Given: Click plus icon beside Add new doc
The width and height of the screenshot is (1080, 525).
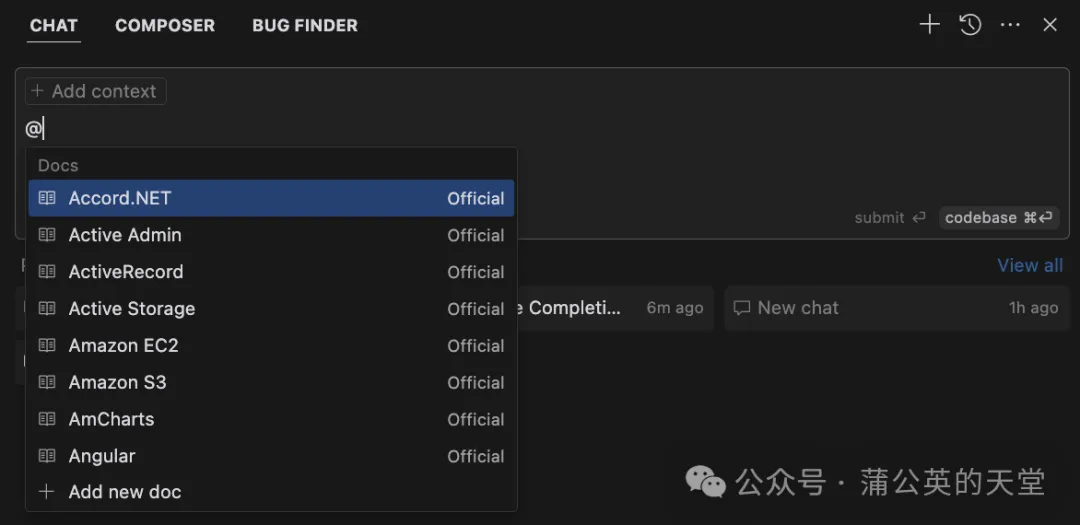Looking at the screenshot, I should click(x=46, y=492).
